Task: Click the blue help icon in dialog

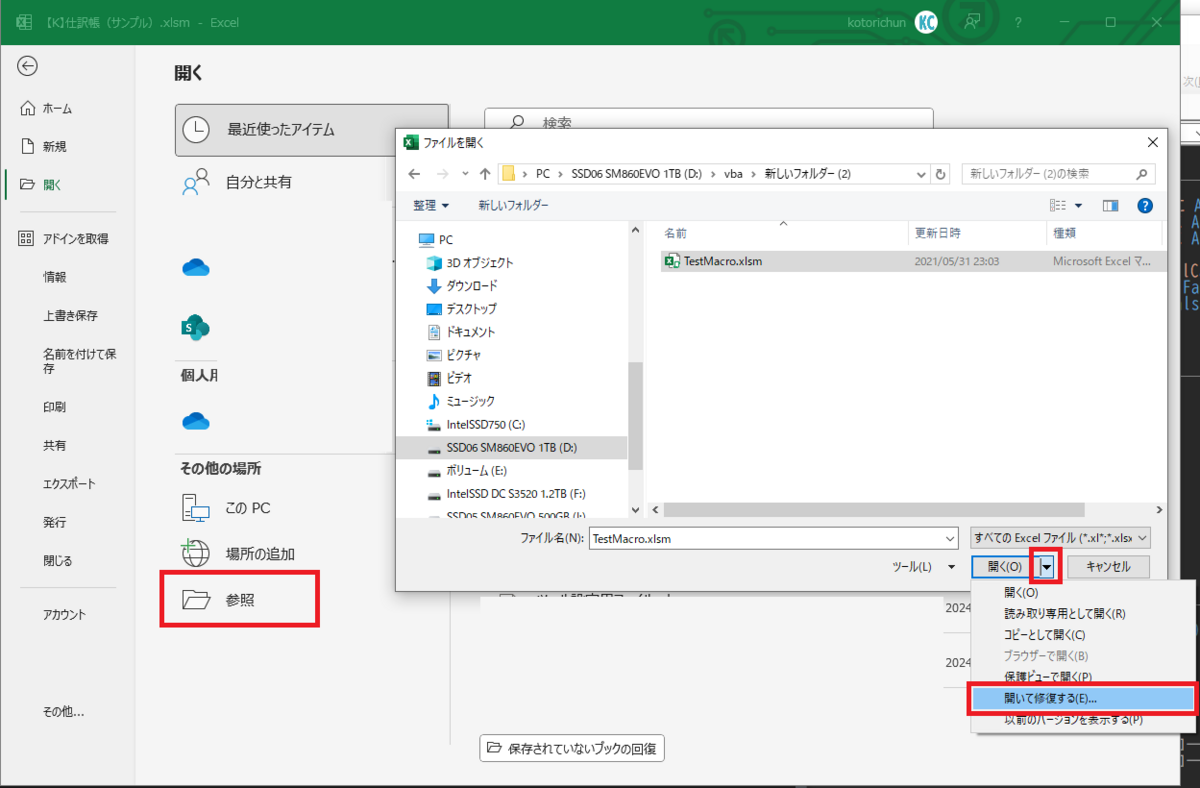Action: 1145,206
